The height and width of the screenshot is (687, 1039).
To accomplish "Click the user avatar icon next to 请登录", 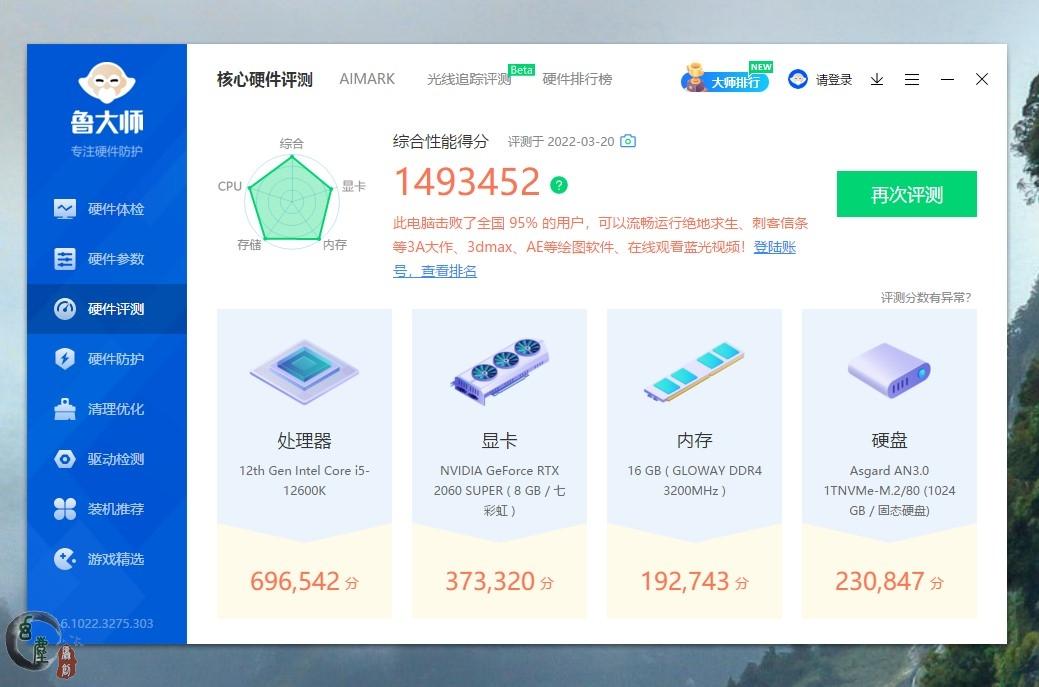I will click(798, 79).
